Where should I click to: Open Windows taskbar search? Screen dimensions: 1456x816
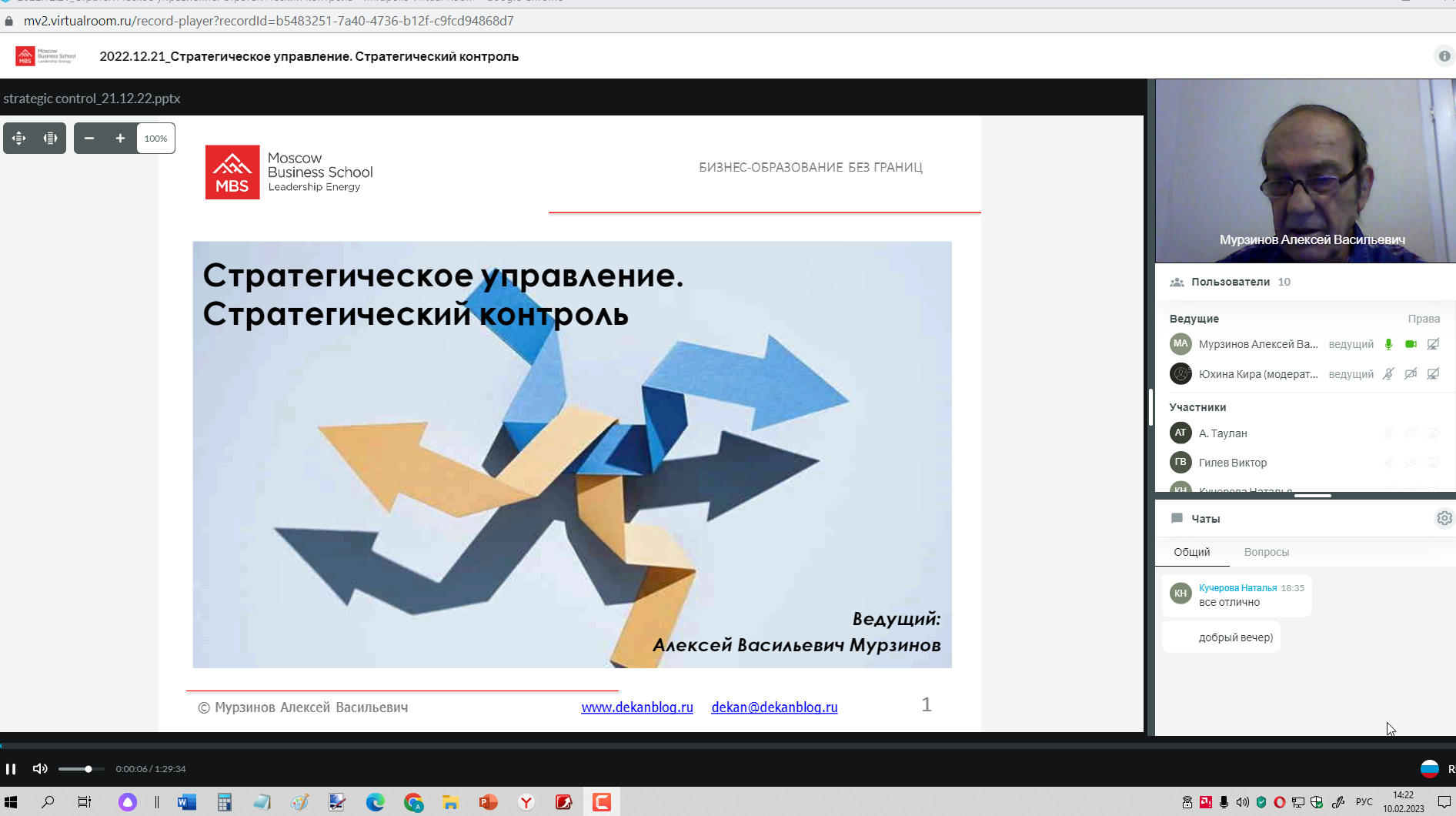pyautogui.click(x=48, y=802)
